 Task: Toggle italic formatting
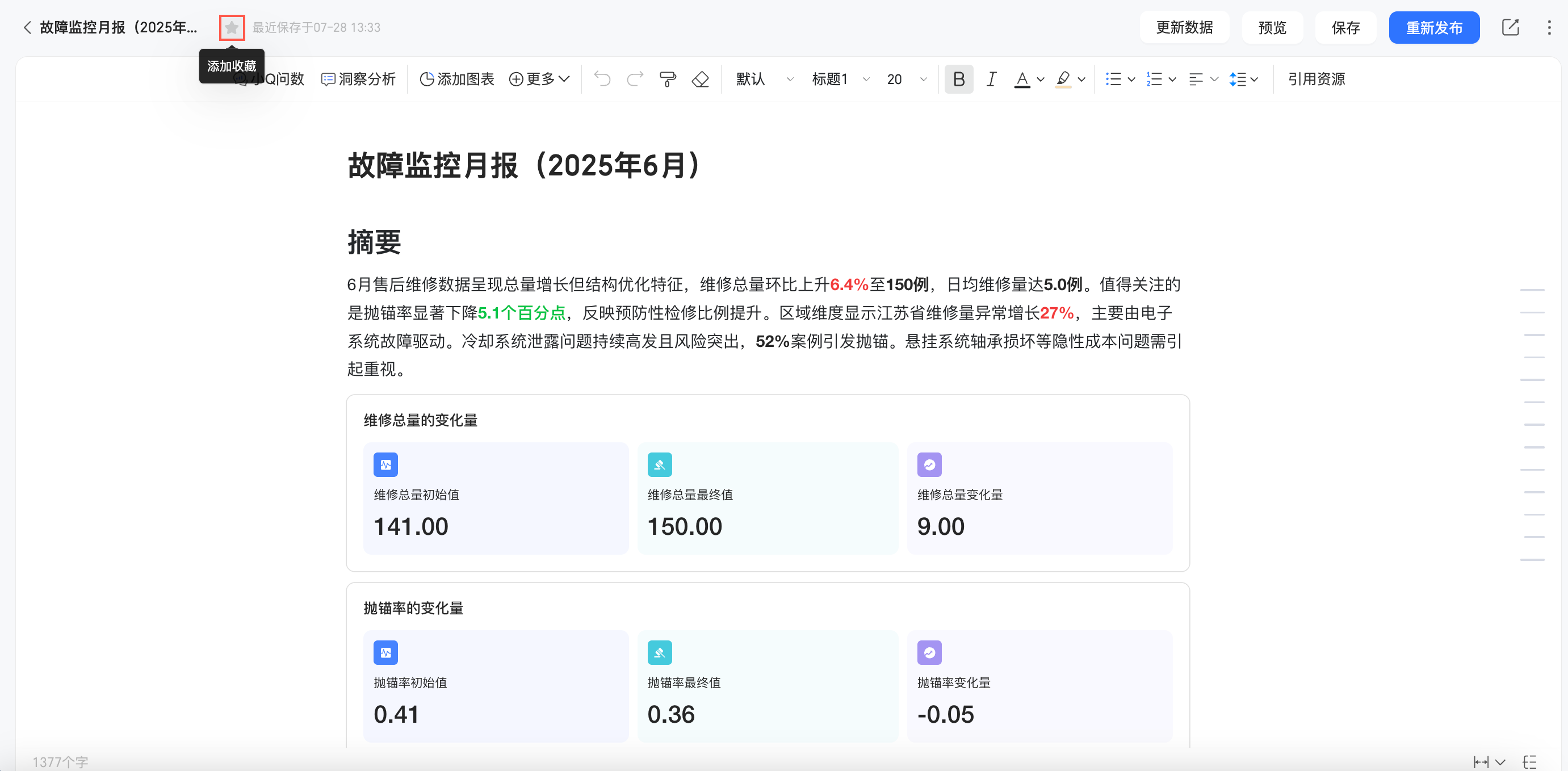click(991, 79)
